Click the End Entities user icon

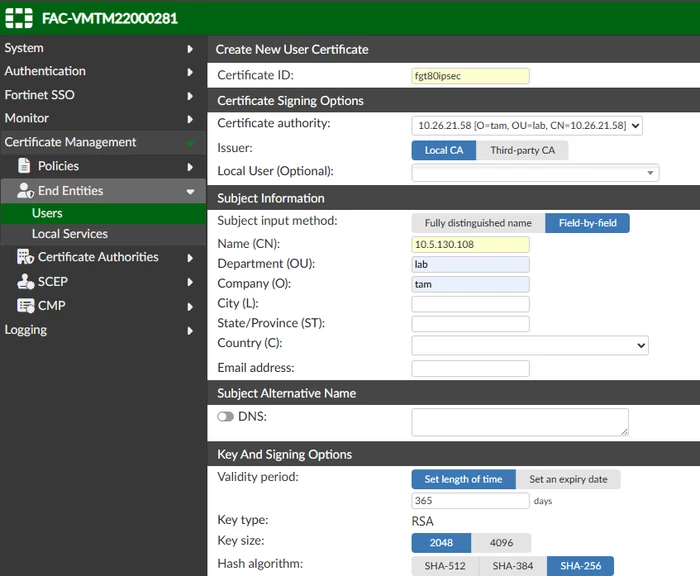point(25,191)
